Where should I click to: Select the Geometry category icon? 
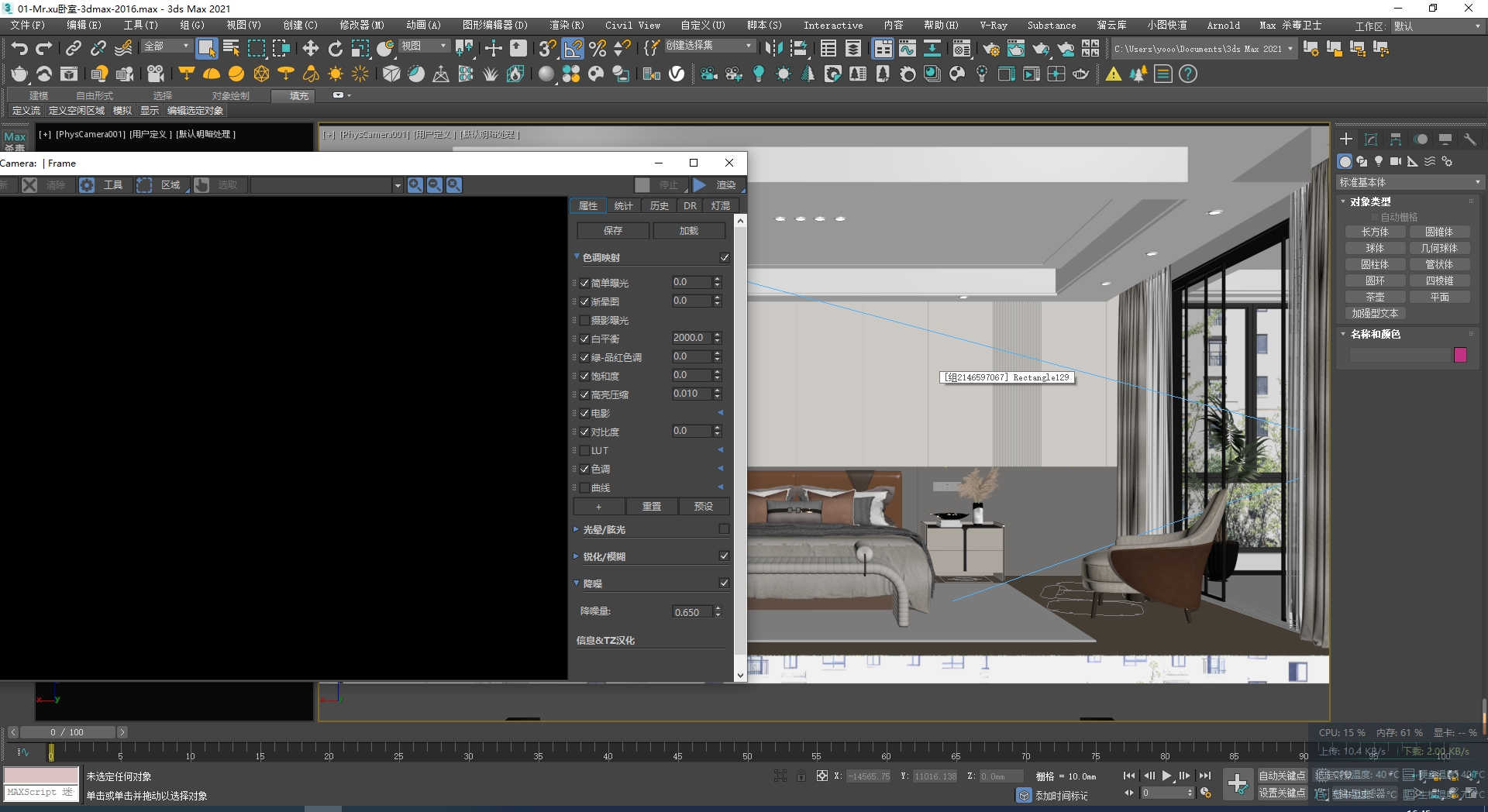point(1345,161)
